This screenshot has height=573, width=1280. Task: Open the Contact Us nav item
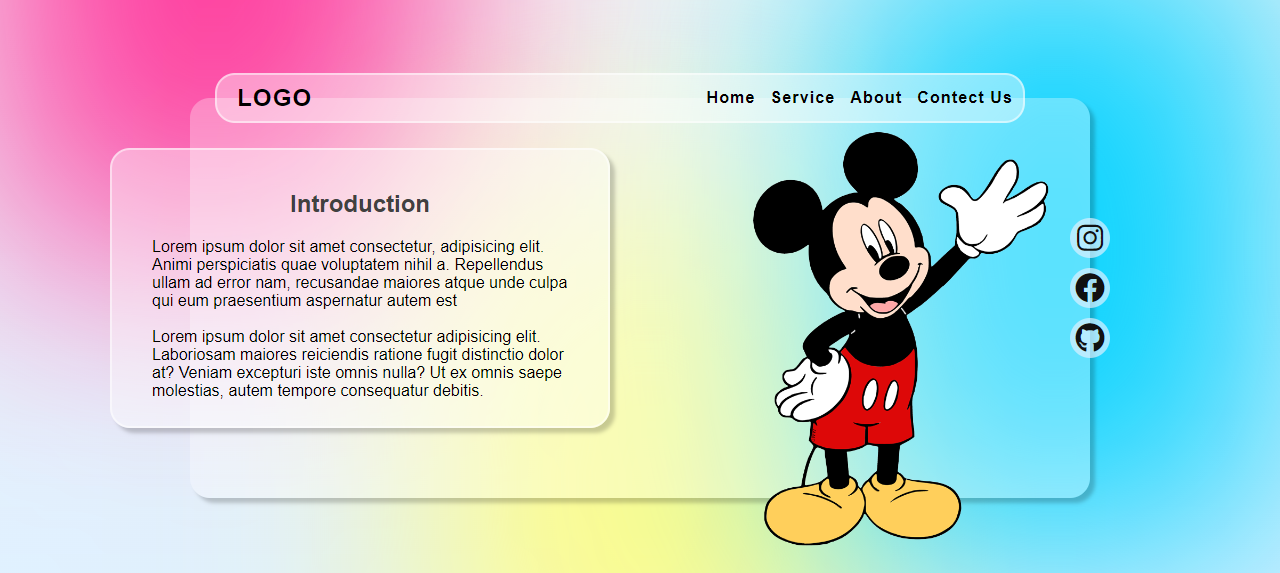(965, 97)
